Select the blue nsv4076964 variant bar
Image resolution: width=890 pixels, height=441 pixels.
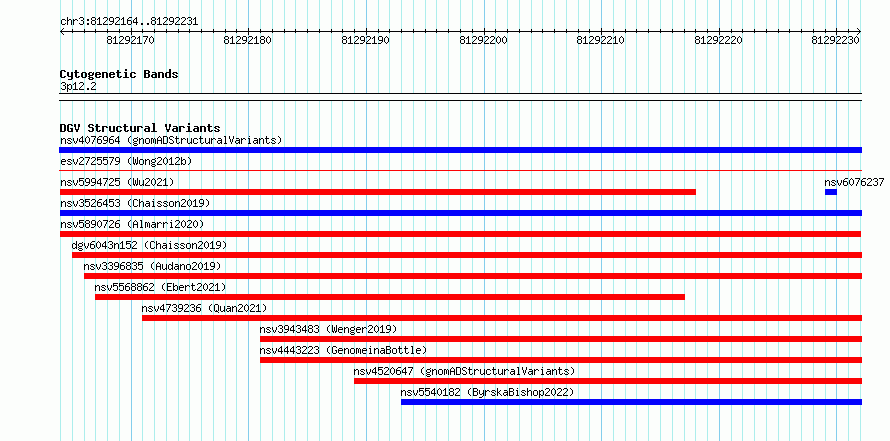click(x=460, y=150)
